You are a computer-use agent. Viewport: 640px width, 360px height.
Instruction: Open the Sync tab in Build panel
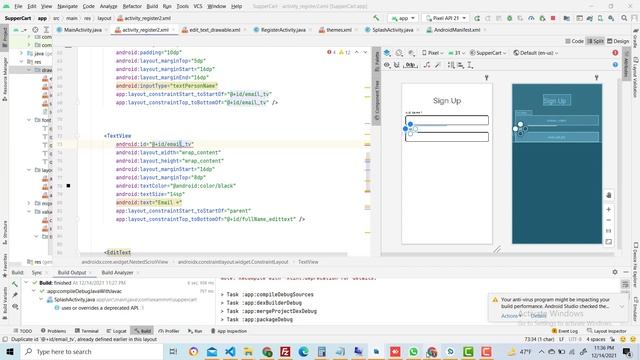click(x=37, y=272)
